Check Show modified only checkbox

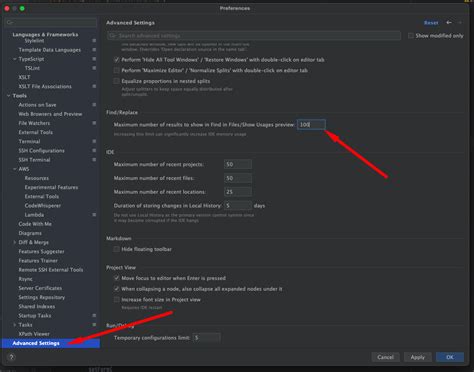point(411,36)
